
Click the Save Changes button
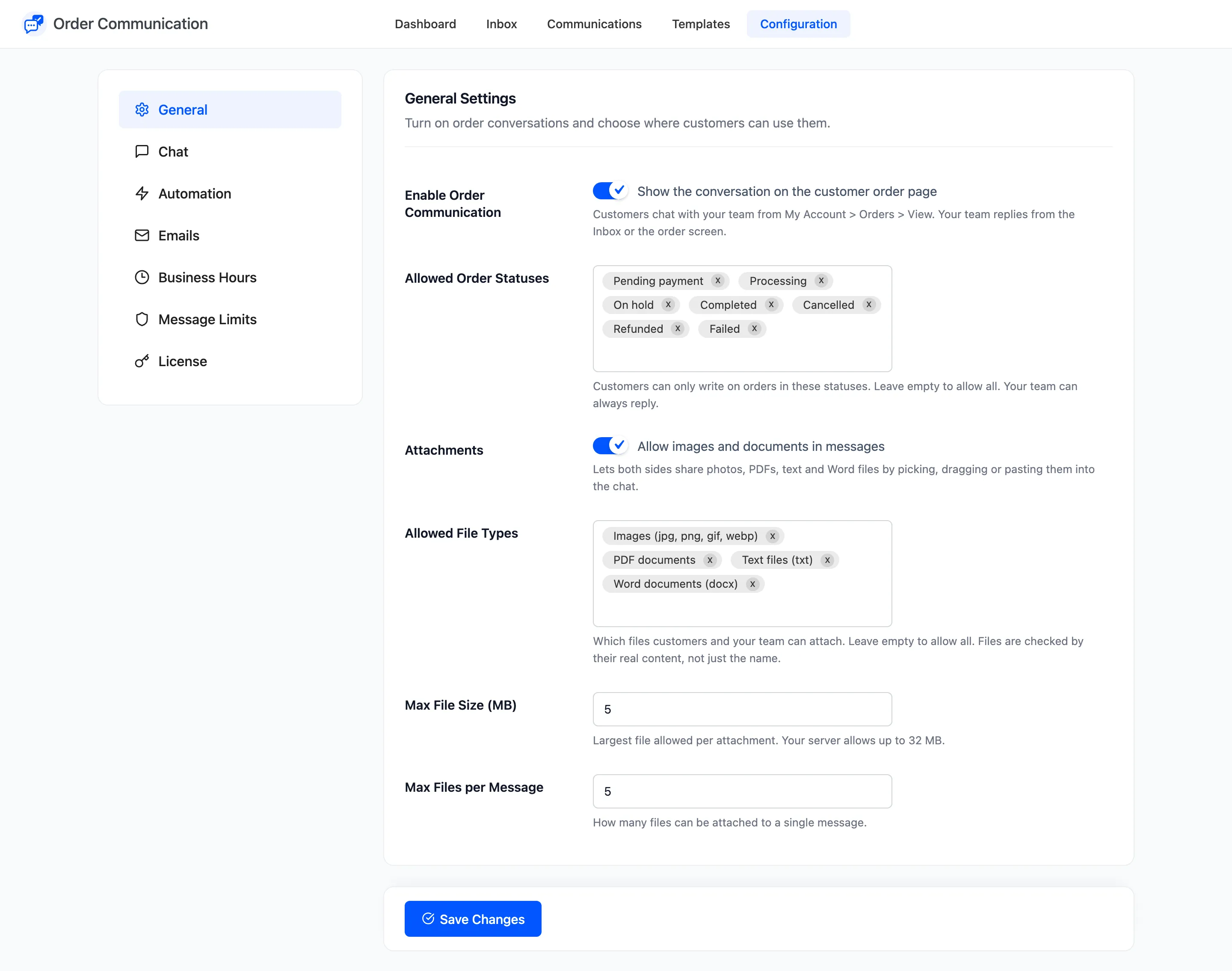tap(473, 919)
